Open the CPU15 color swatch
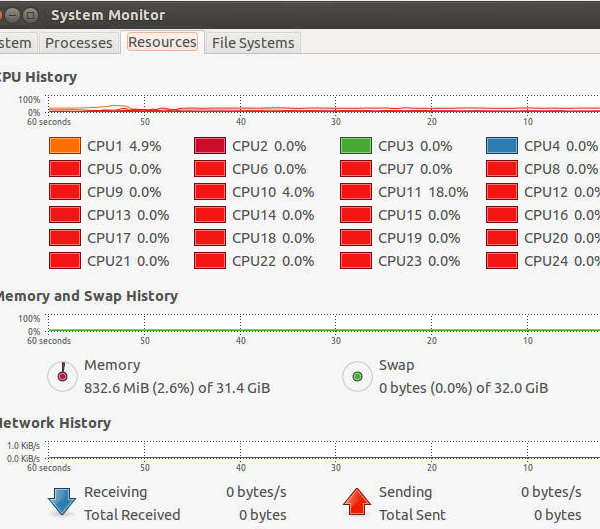 pos(356,215)
